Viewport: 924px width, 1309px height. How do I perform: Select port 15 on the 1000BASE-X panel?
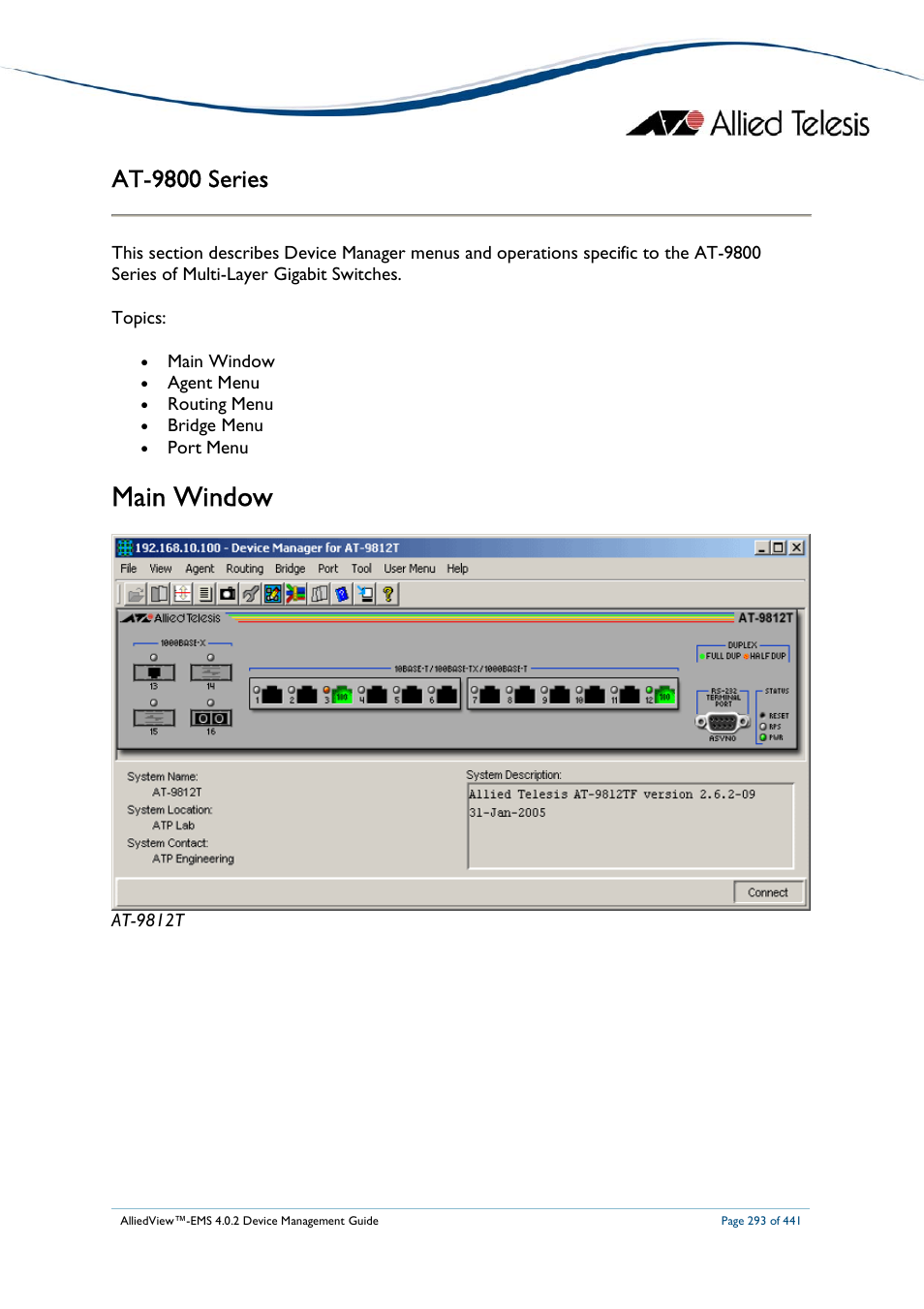[x=154, y=718]
